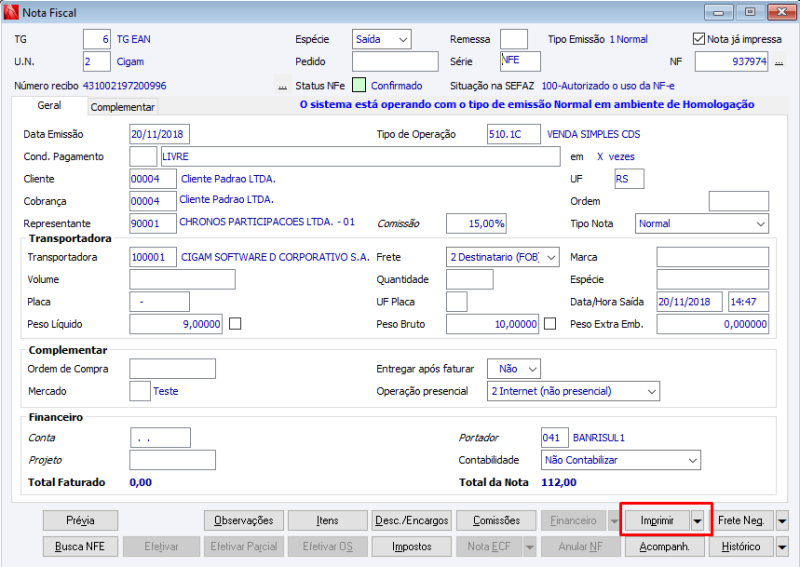This screenshot has height=567, width=800.
Task: Click the Acompanh. button
Action: [x=664, y=547]
